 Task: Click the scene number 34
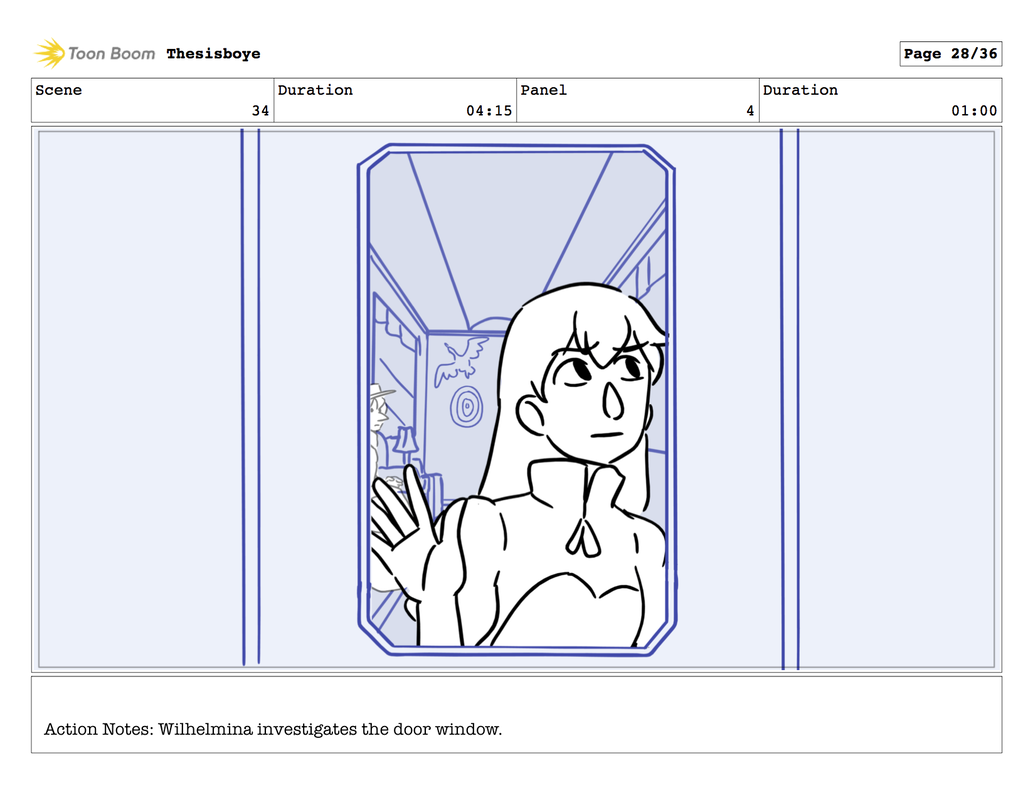(260, 111)
